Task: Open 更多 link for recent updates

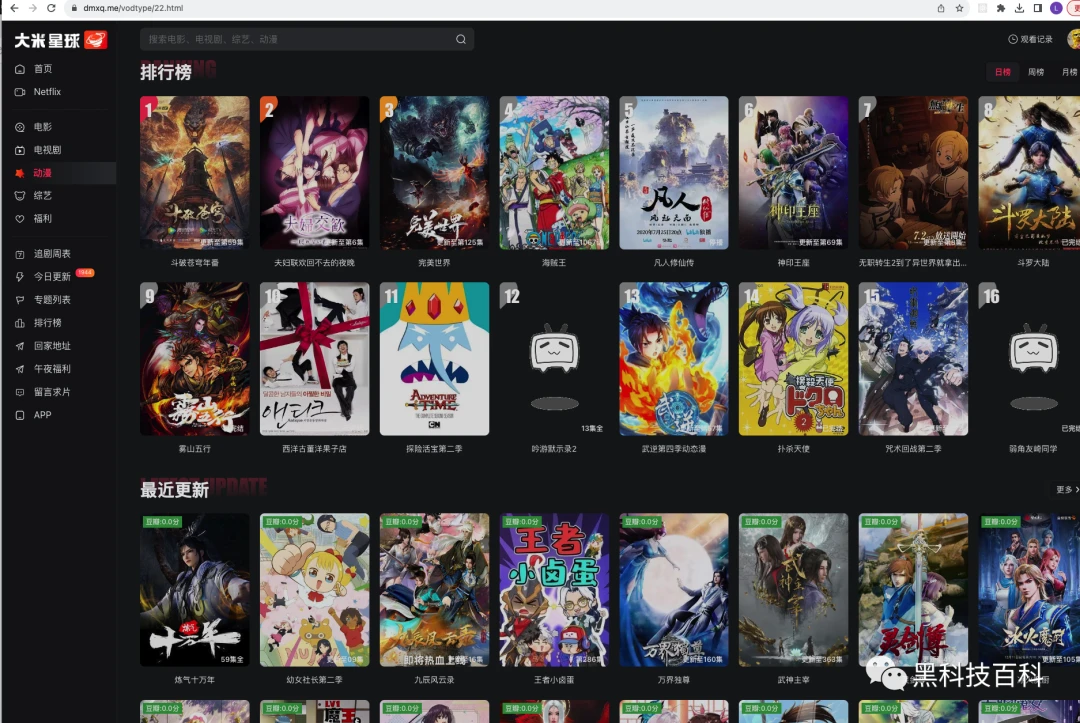Action: (x=1067, y=489)
